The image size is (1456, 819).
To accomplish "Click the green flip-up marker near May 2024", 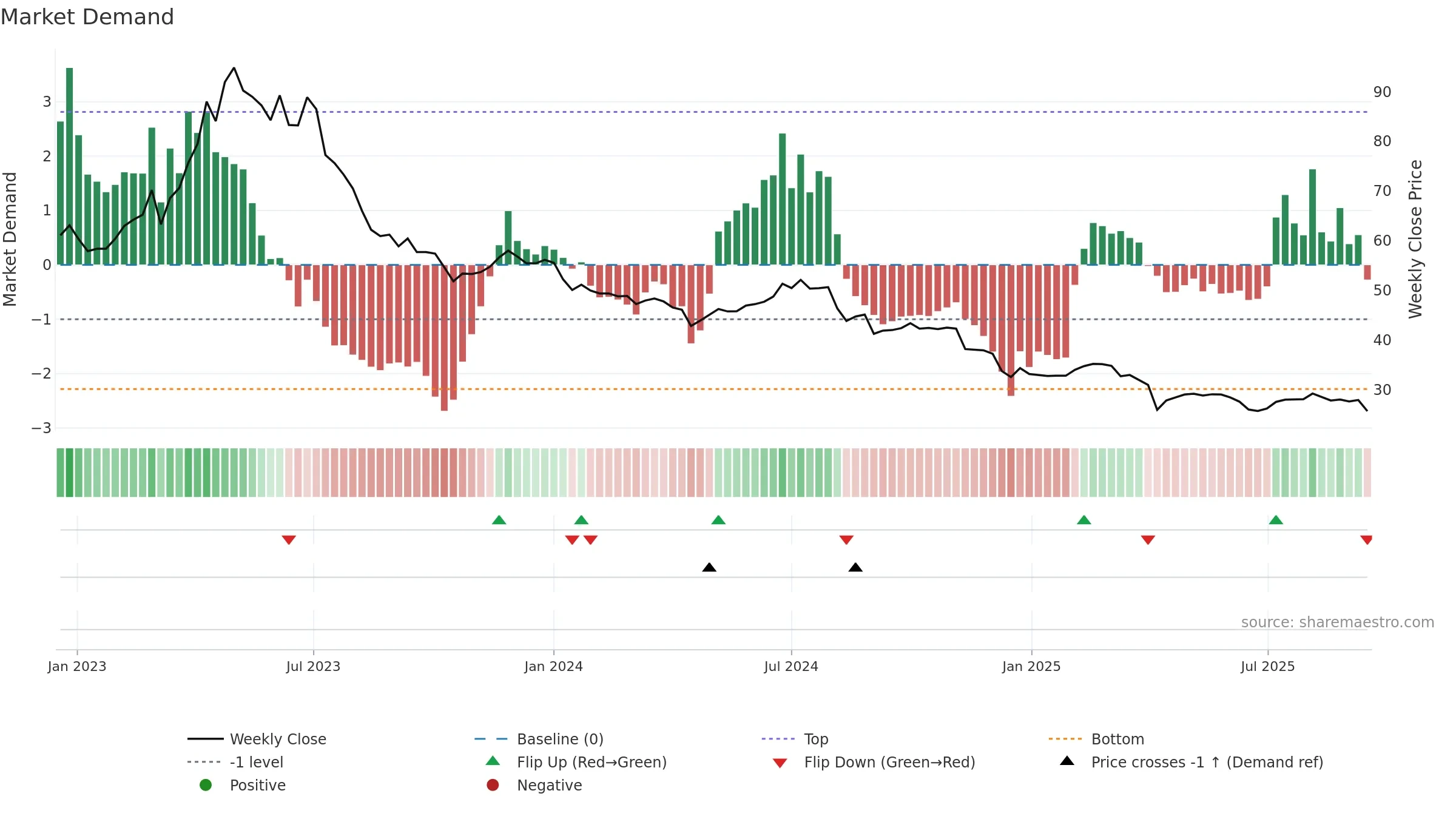I will tap(718, 520).
